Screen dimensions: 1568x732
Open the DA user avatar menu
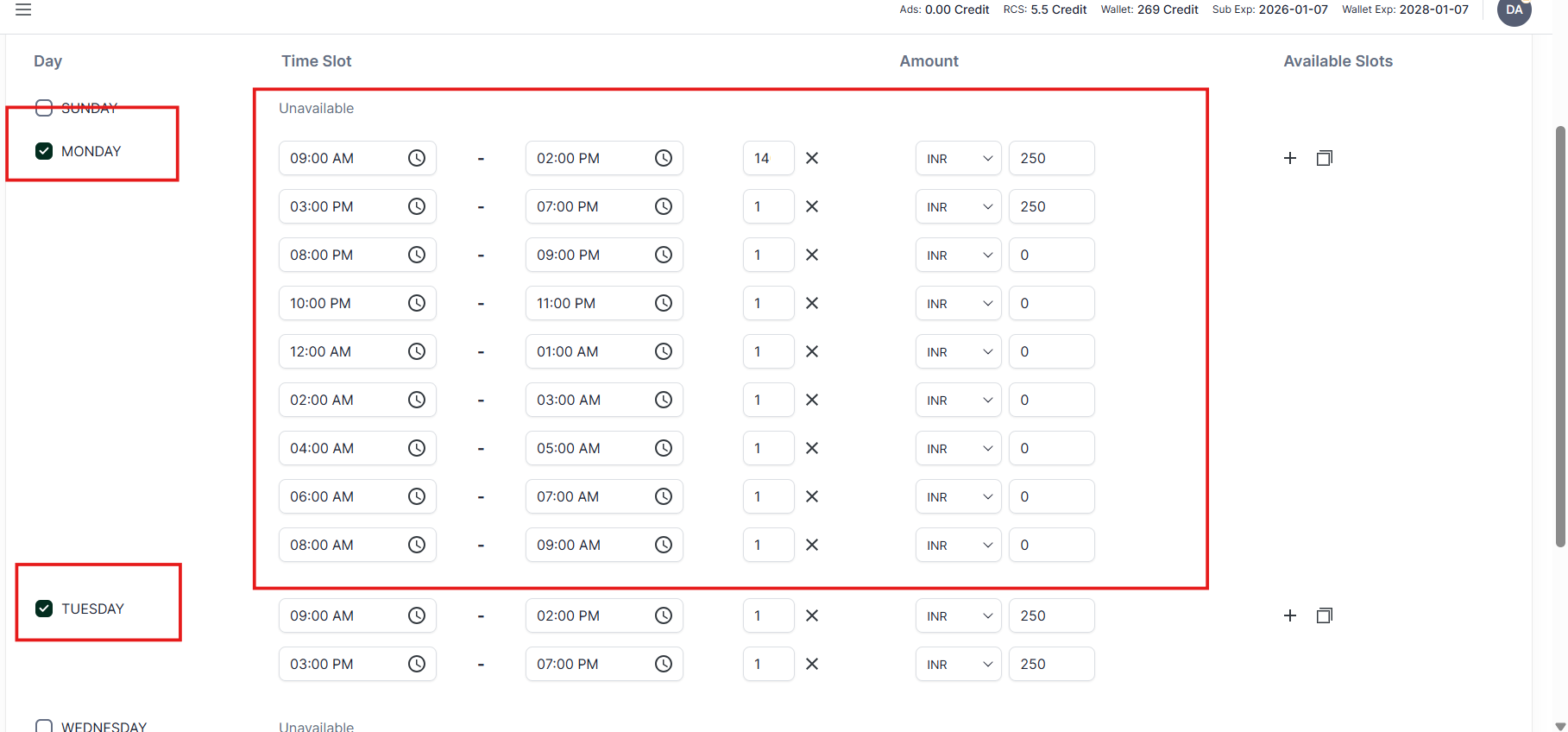click(1514, 10)
